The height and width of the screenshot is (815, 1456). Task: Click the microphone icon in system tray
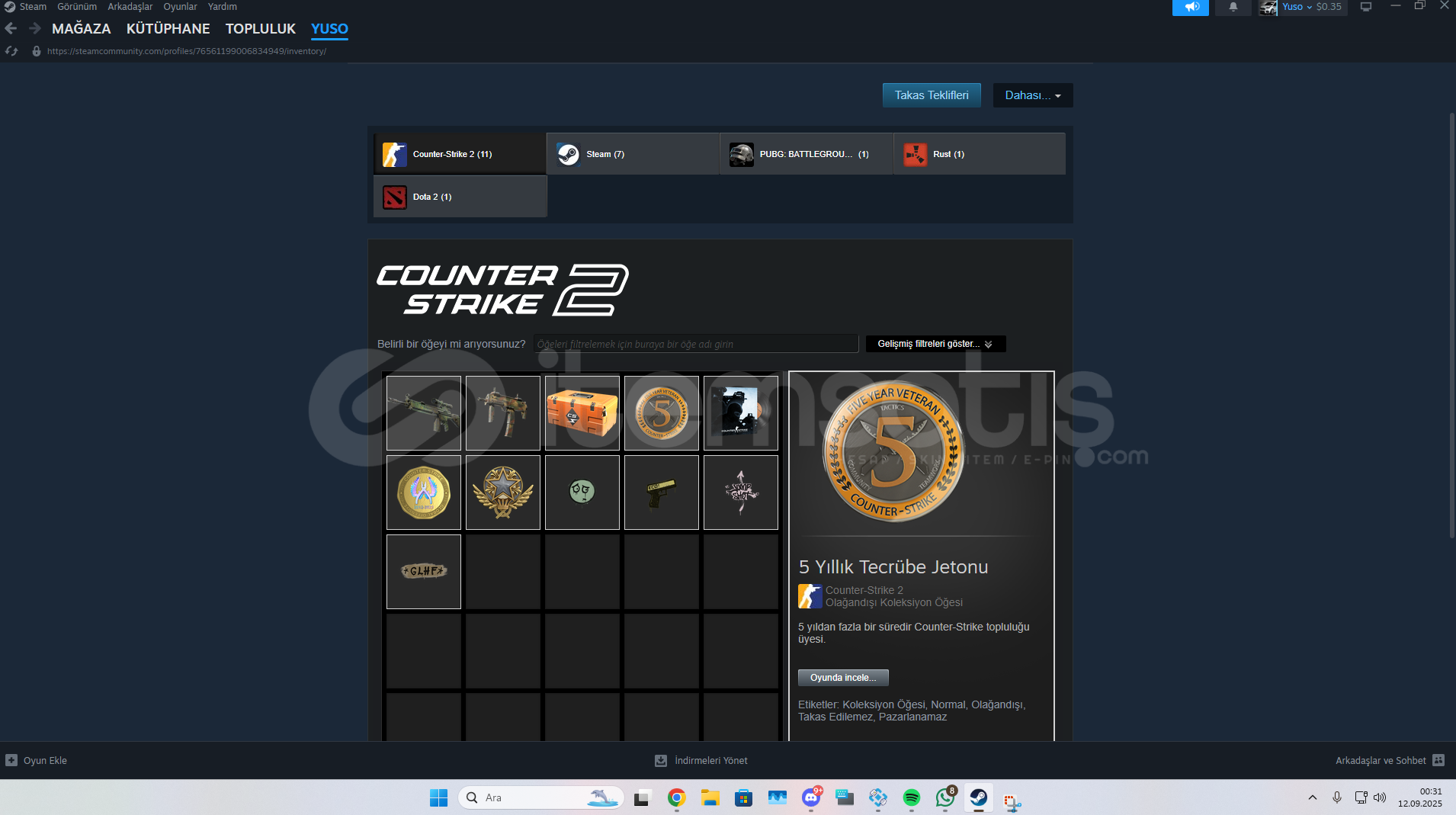pyautogui.click(x=1337, y=797)
